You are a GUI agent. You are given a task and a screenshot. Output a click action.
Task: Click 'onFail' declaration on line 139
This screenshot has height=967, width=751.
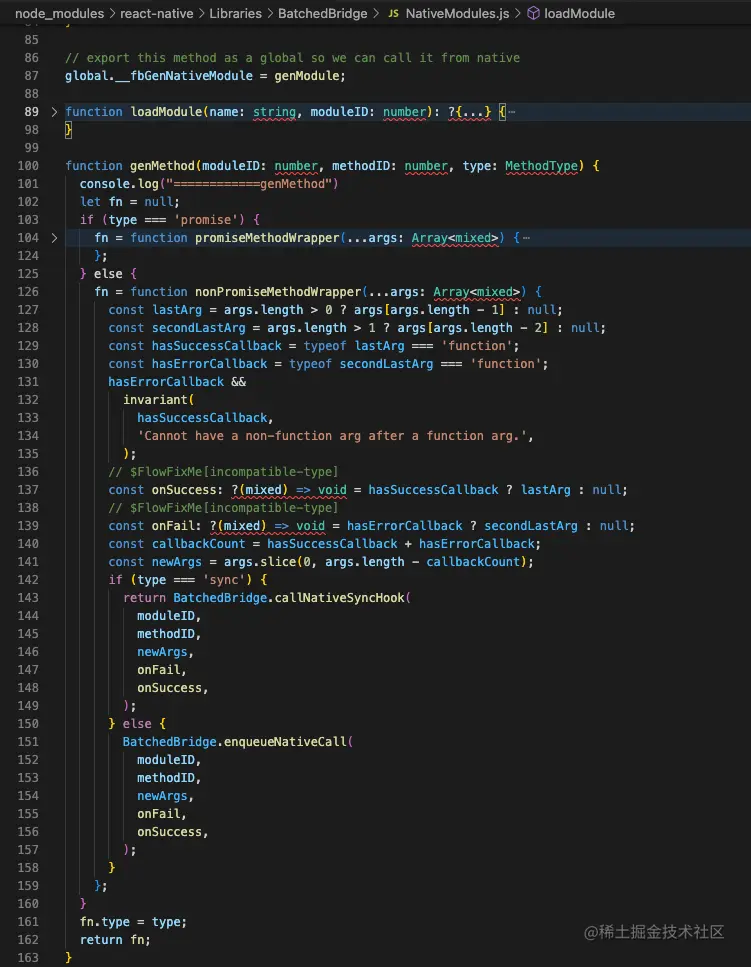point(173,525)
